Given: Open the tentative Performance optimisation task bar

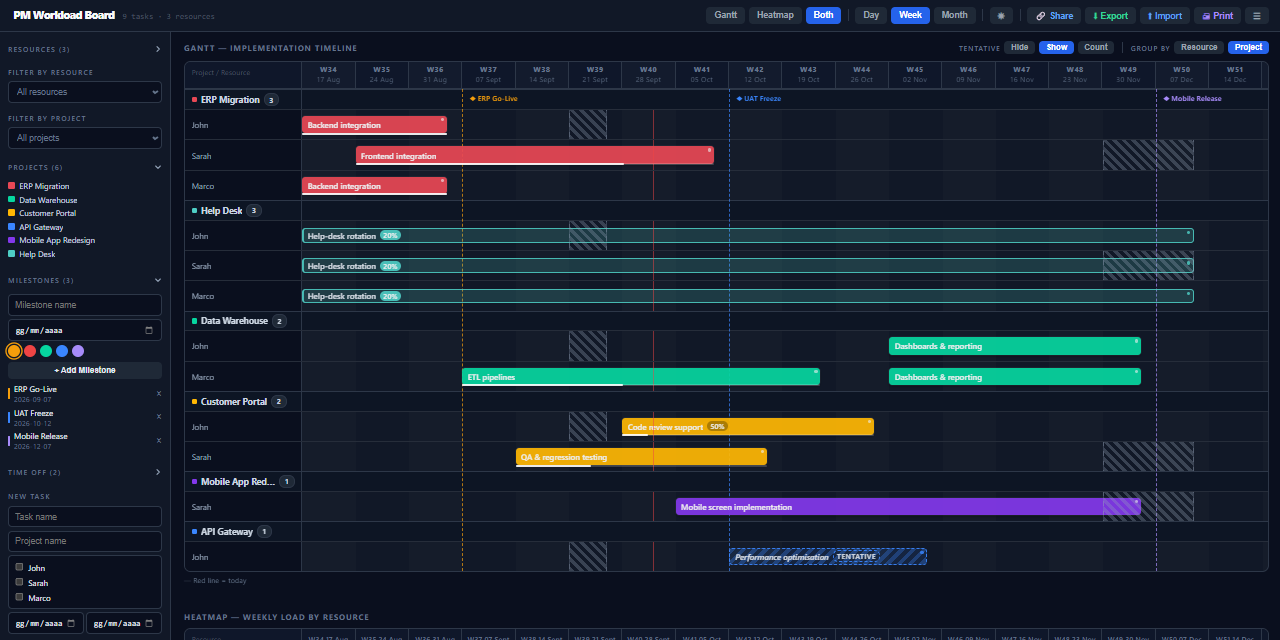Looking at the screenshot, I should click(x=828, y=557).
